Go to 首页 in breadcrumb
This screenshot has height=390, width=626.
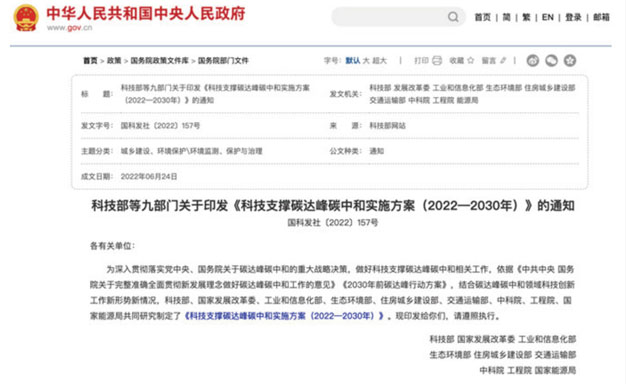point(90,61)
